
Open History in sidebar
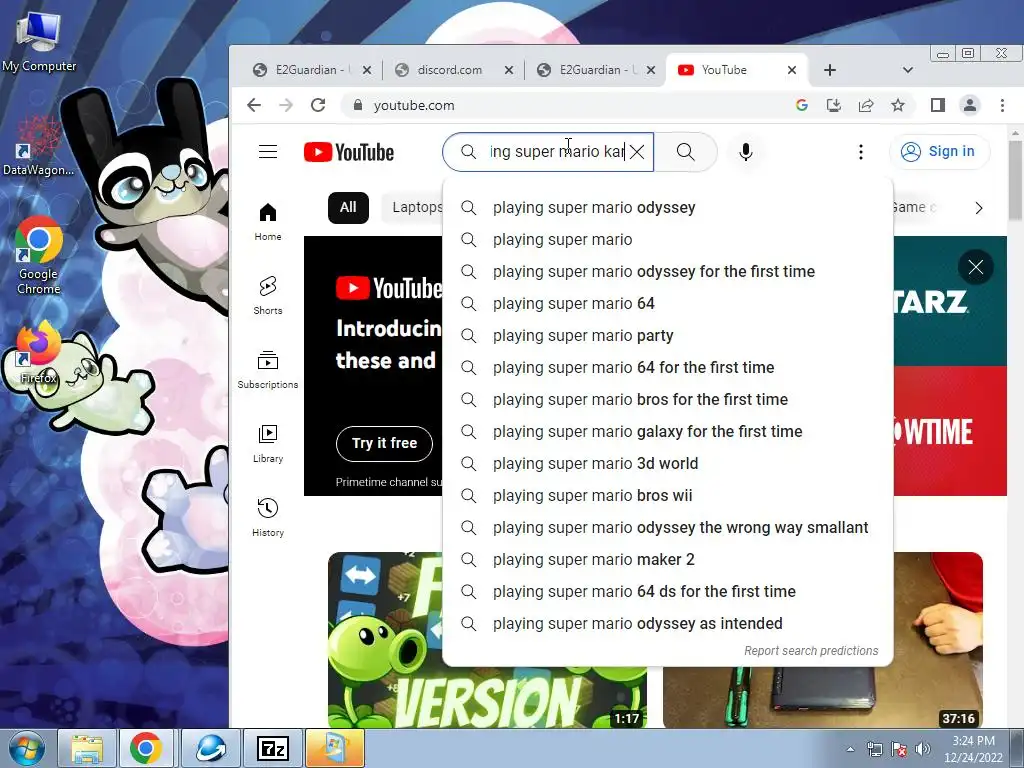click(268, 518)
